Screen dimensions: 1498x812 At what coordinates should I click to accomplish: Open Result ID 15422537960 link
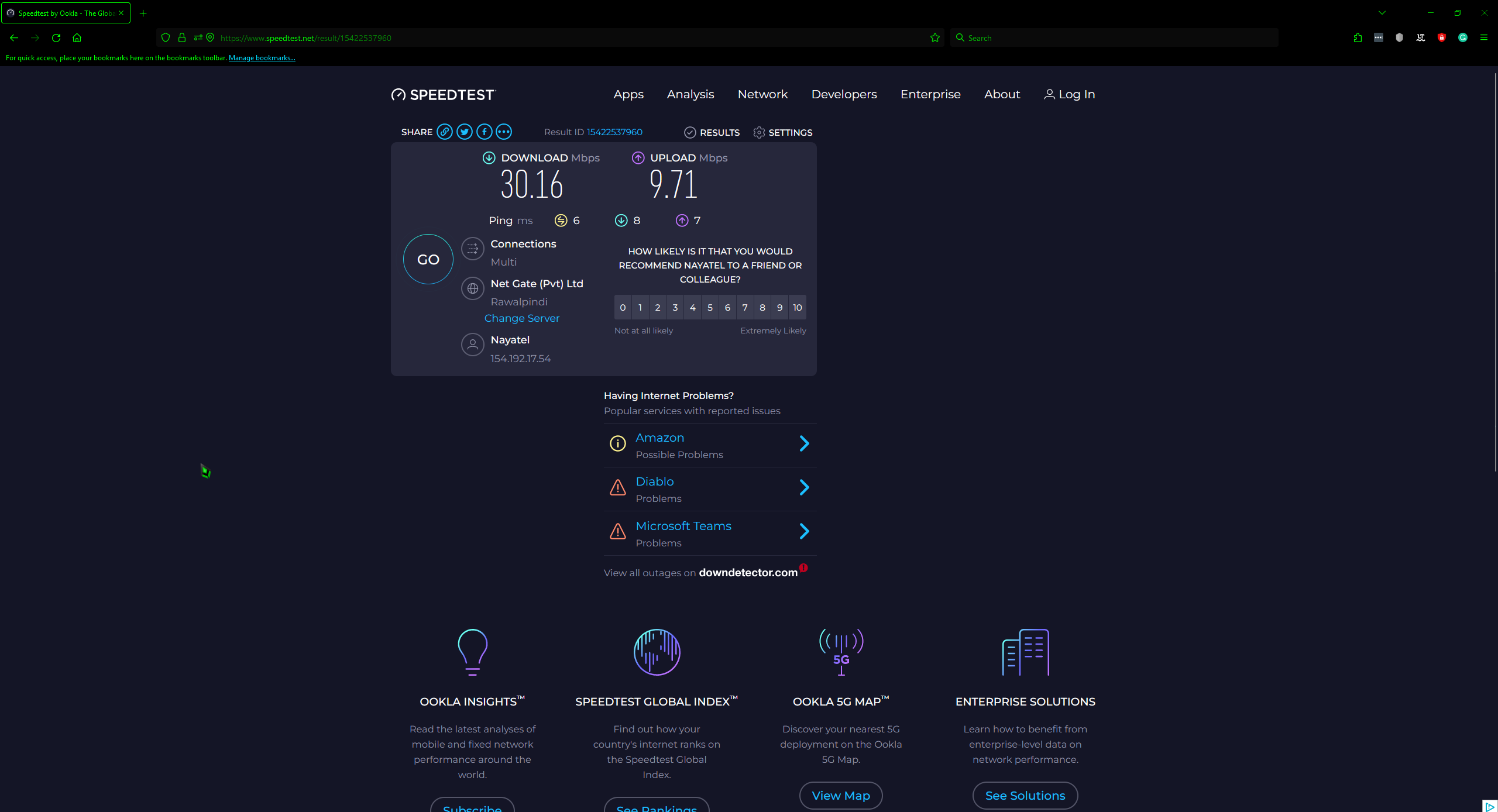[x=614, y=132]
